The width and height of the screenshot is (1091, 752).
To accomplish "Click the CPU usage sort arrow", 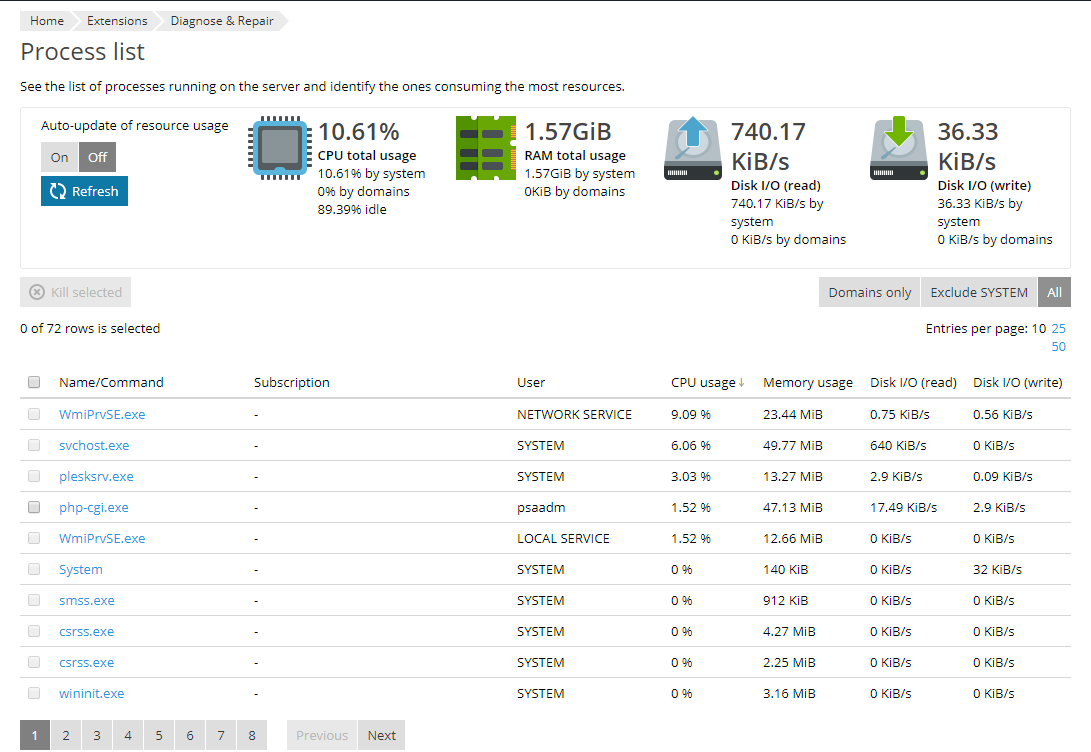I will tap(740, 382).
